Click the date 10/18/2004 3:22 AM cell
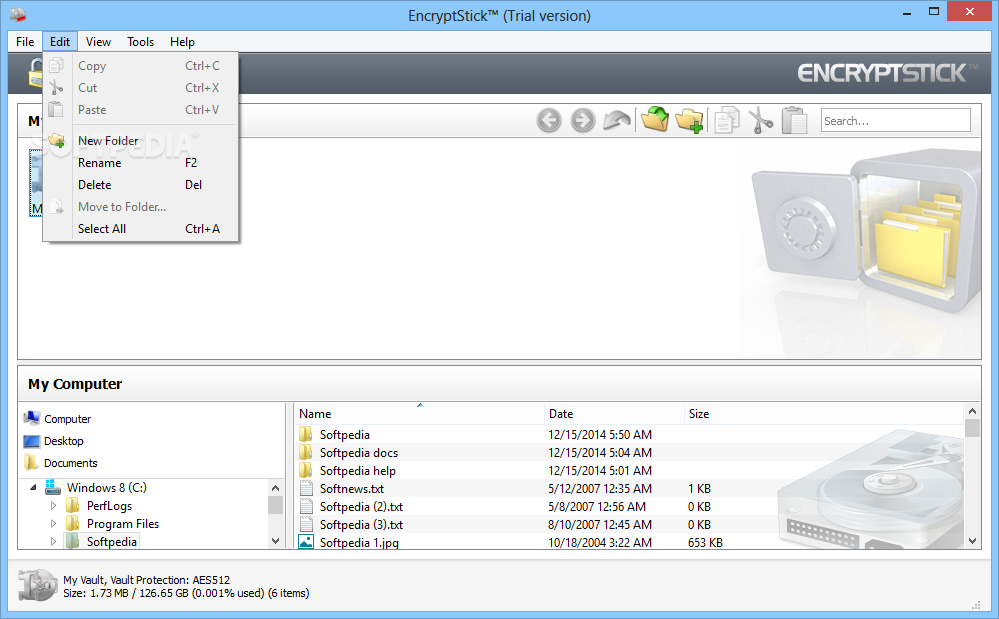Viewport: 999px width, 619px height. [x=600, y=543]
